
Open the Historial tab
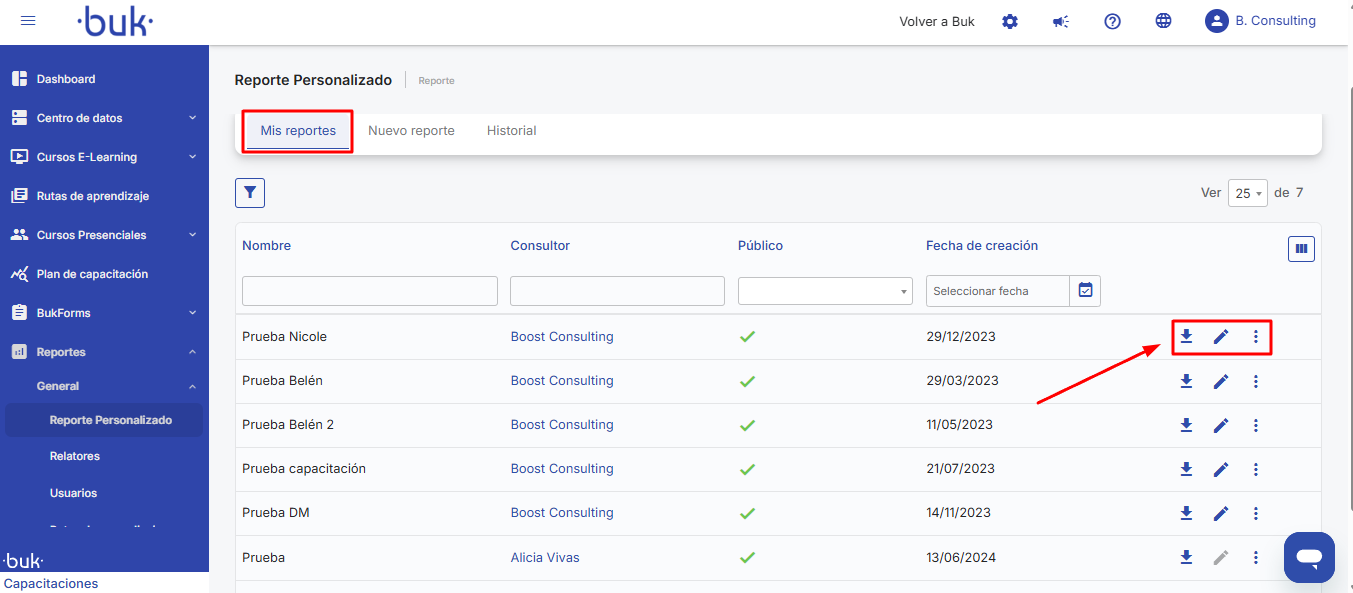point(511,131)
